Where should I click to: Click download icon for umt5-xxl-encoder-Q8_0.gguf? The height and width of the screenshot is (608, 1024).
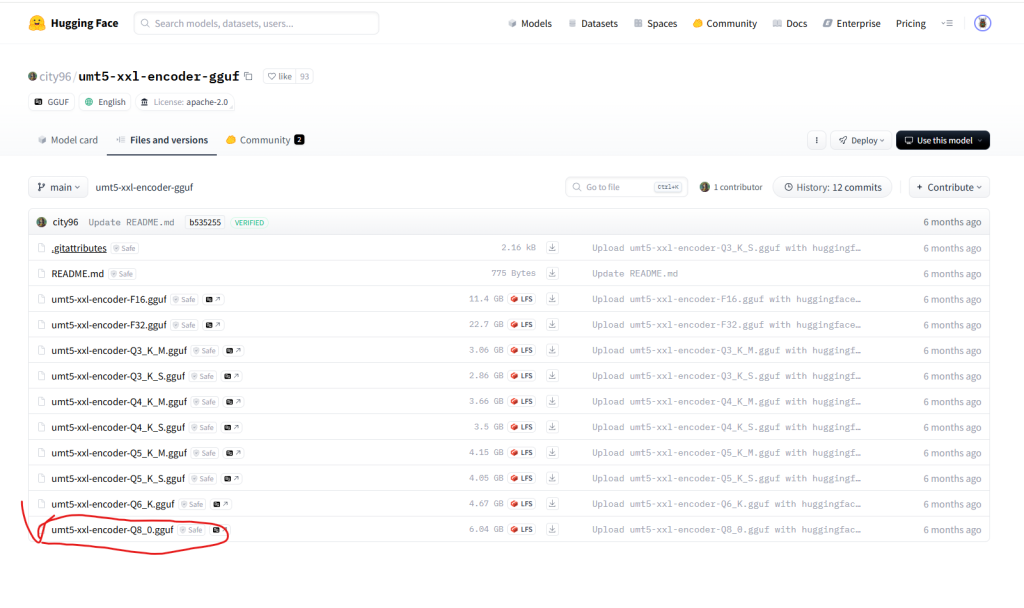pos(551,530)
